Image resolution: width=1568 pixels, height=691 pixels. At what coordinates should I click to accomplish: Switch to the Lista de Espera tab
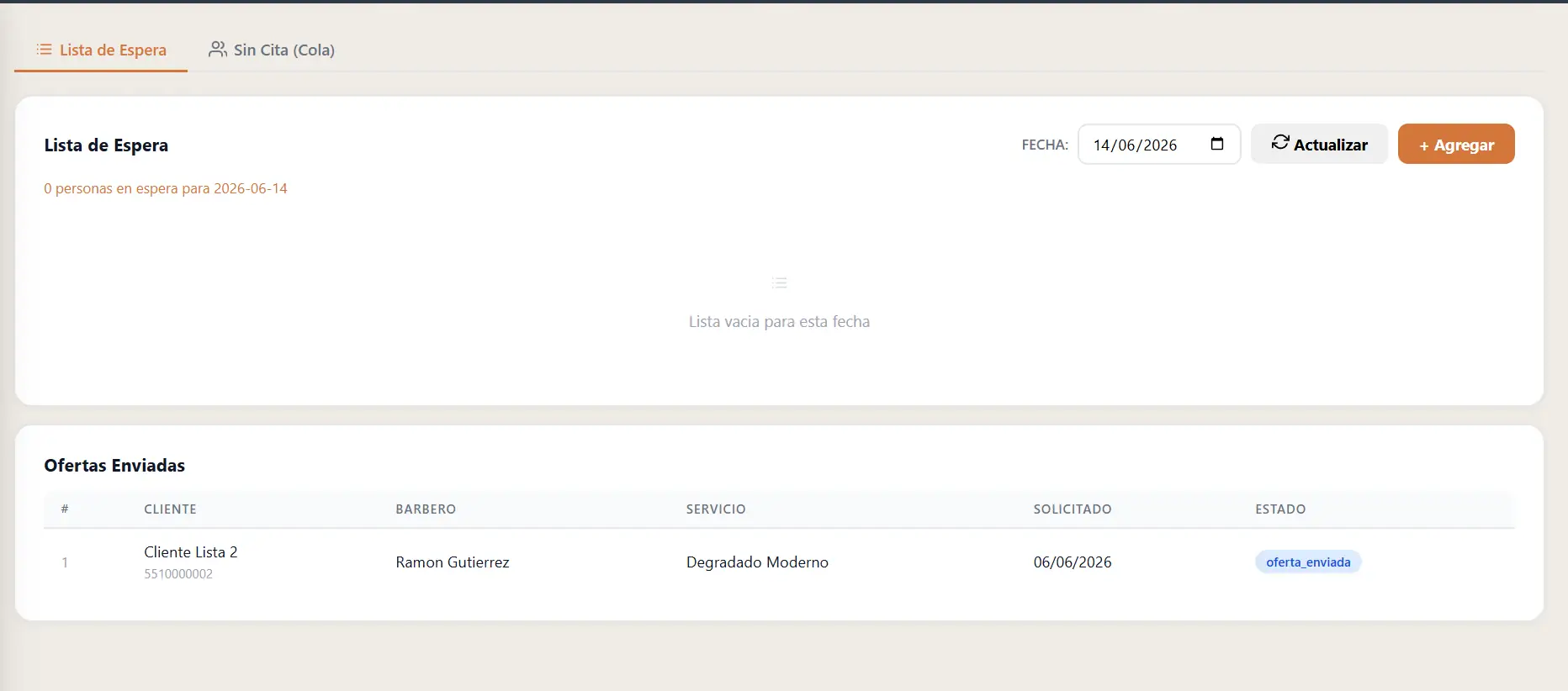pyautogui.click(x=101, y=50)
